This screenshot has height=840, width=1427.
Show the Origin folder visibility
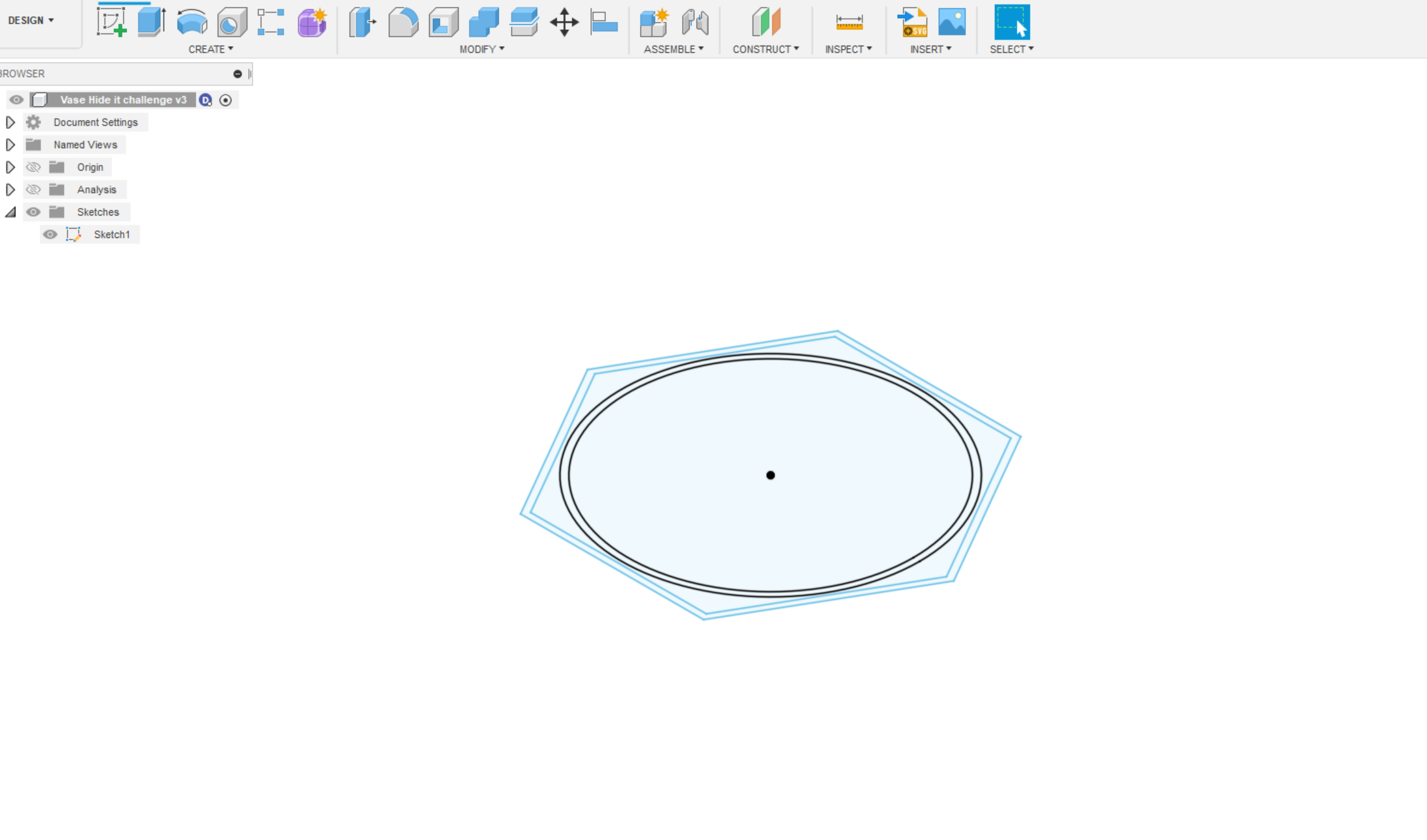tap(33, 166)
